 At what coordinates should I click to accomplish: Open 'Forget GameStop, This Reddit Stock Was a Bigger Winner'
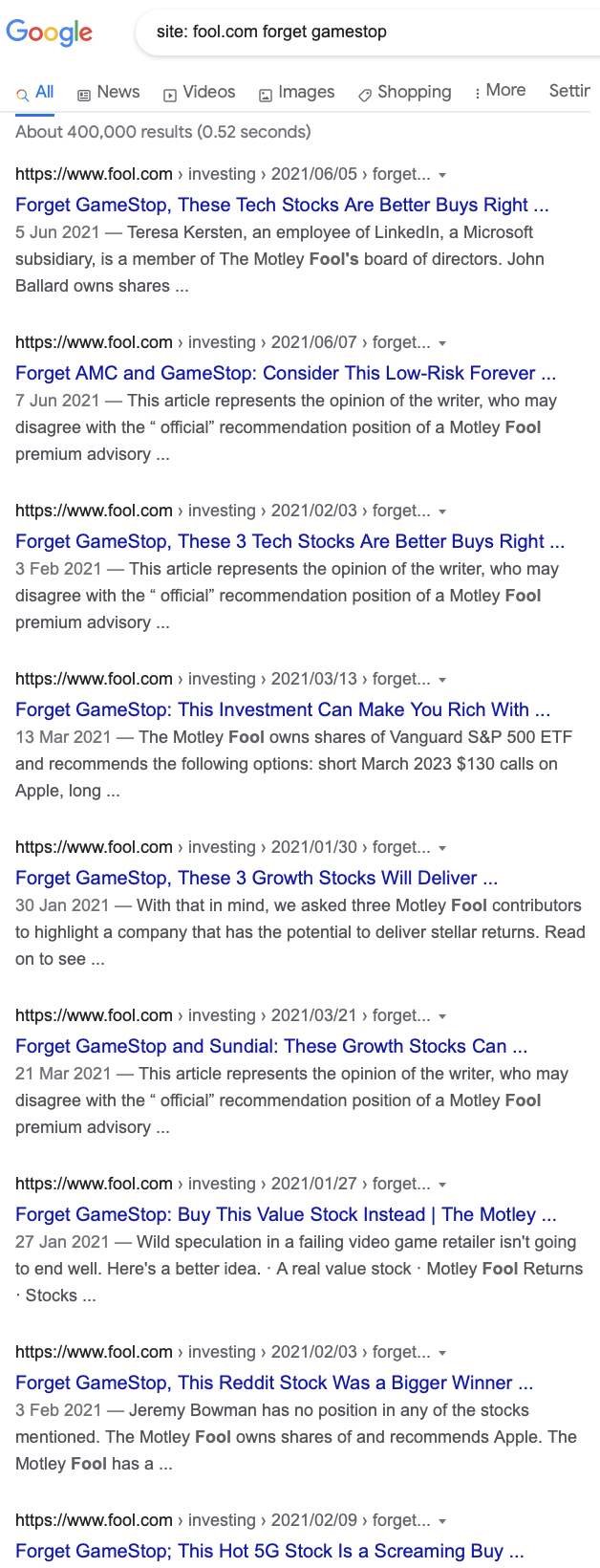pos(274,1383)
